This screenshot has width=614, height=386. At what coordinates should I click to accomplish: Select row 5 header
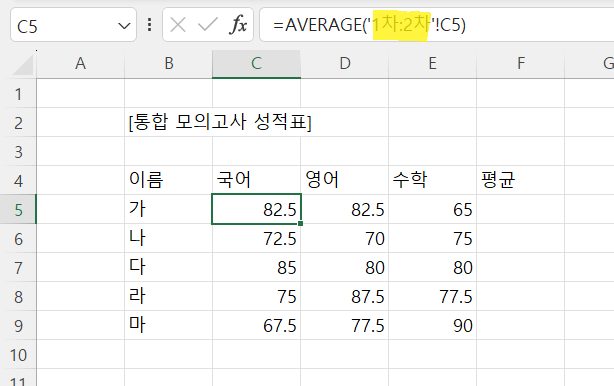(x=18, y=209)
